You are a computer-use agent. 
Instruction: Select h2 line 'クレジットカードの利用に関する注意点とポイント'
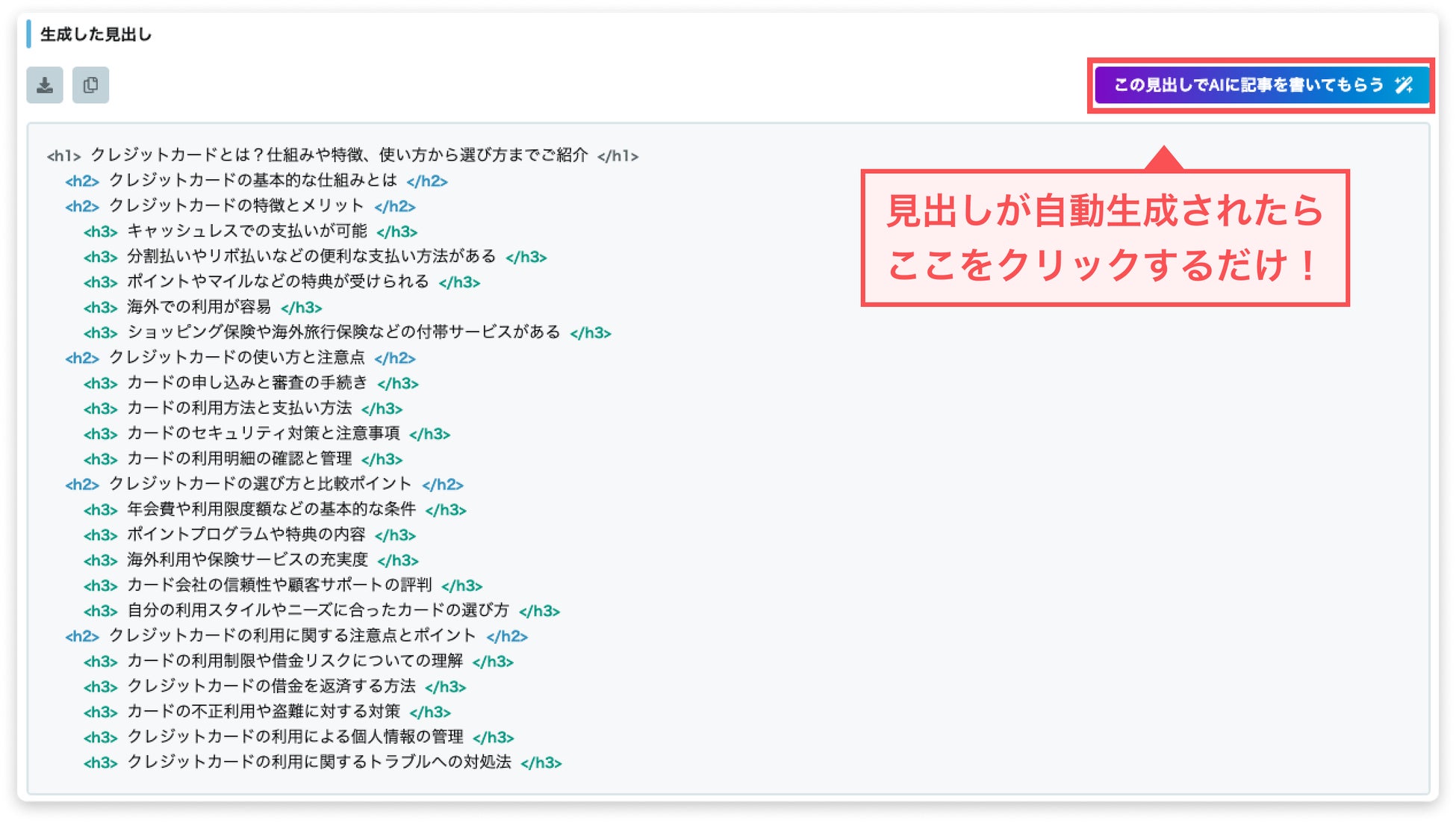click(293, 636)
